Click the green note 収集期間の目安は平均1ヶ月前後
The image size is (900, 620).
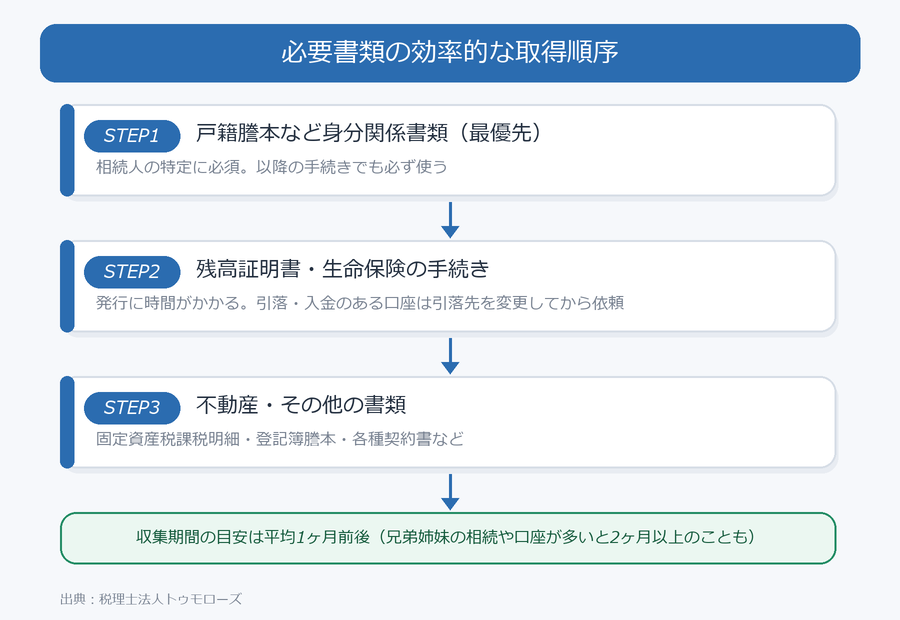coord(448,538)
